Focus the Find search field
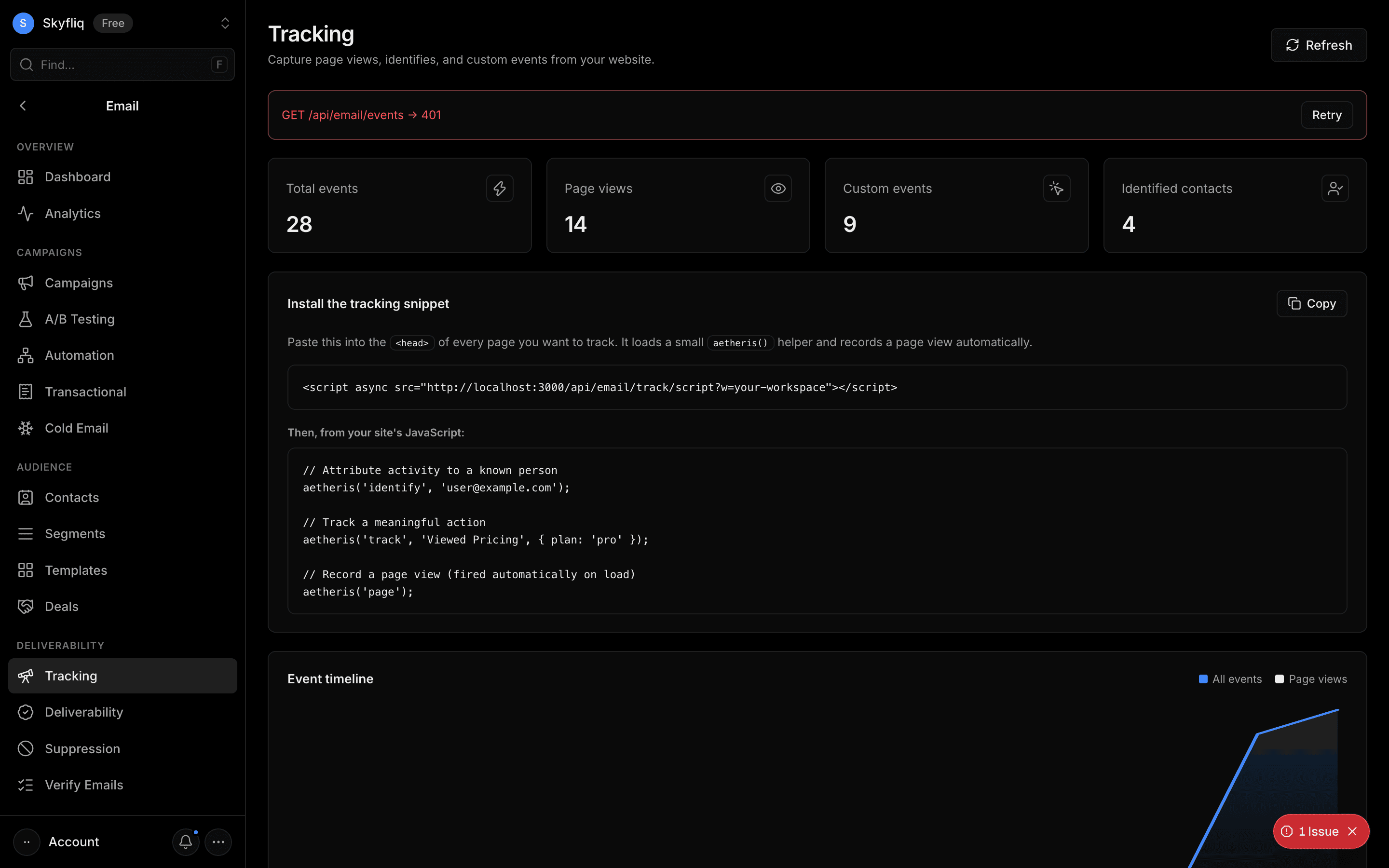 point(122,64)
